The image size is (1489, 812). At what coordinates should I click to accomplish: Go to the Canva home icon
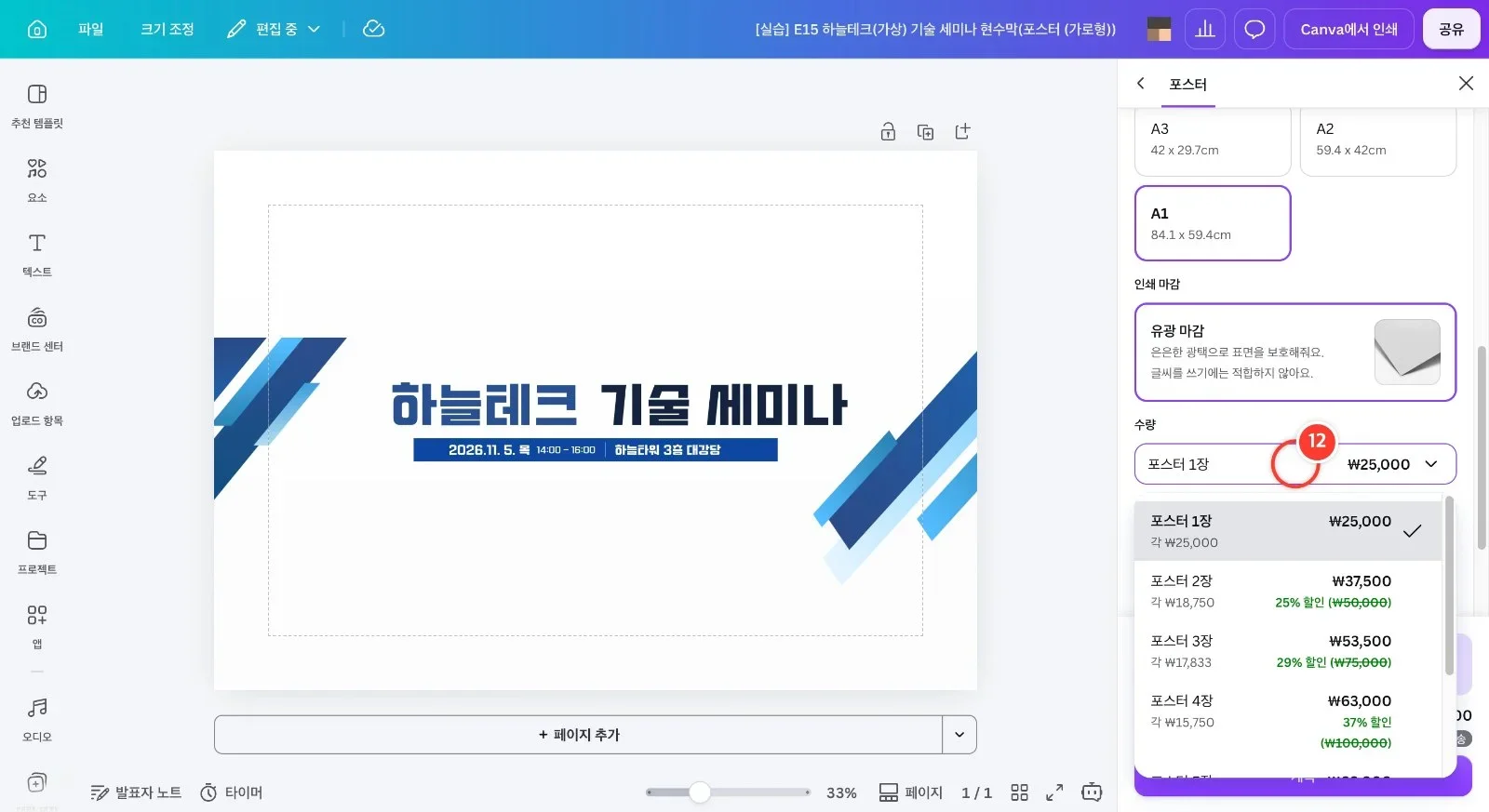37,29
